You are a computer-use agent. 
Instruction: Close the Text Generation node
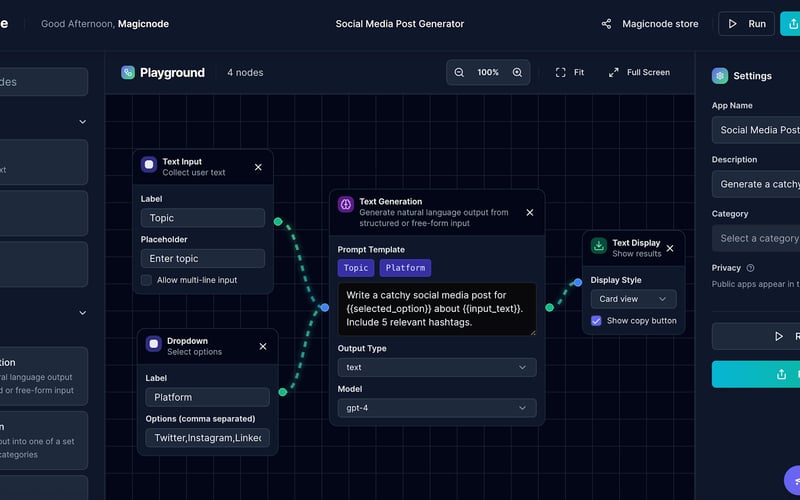(530, 212)
